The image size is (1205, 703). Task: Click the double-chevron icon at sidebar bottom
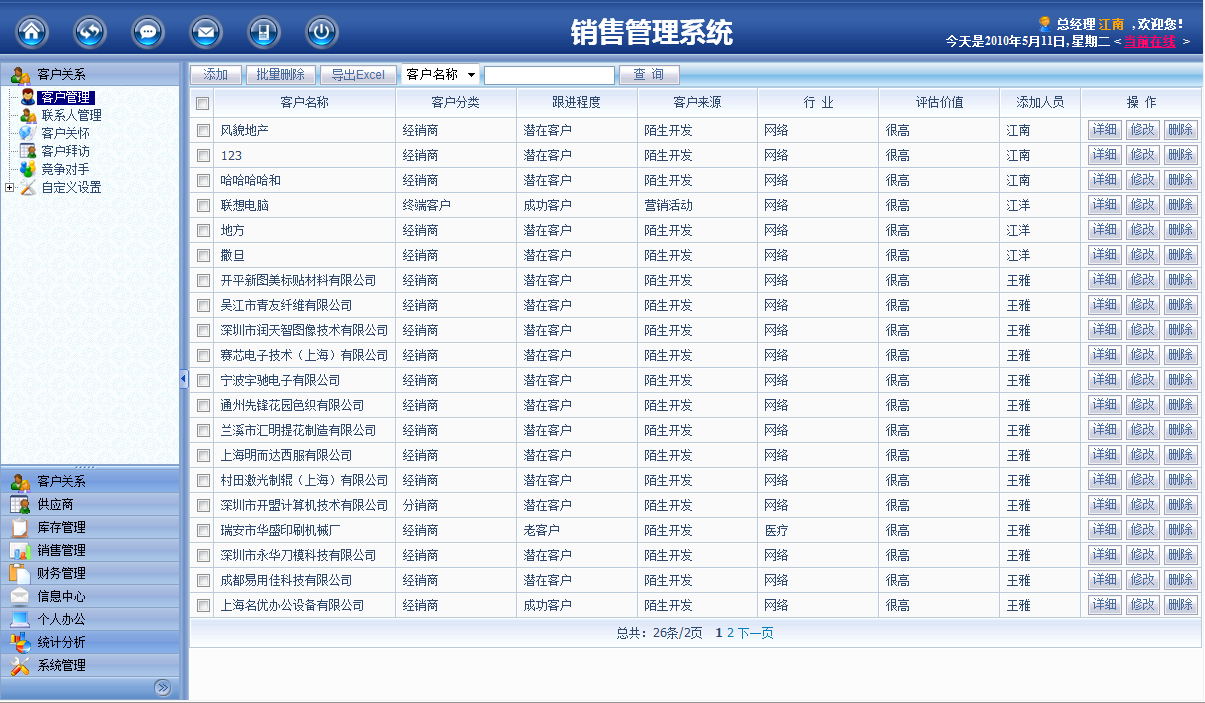[x=162, y=687]
